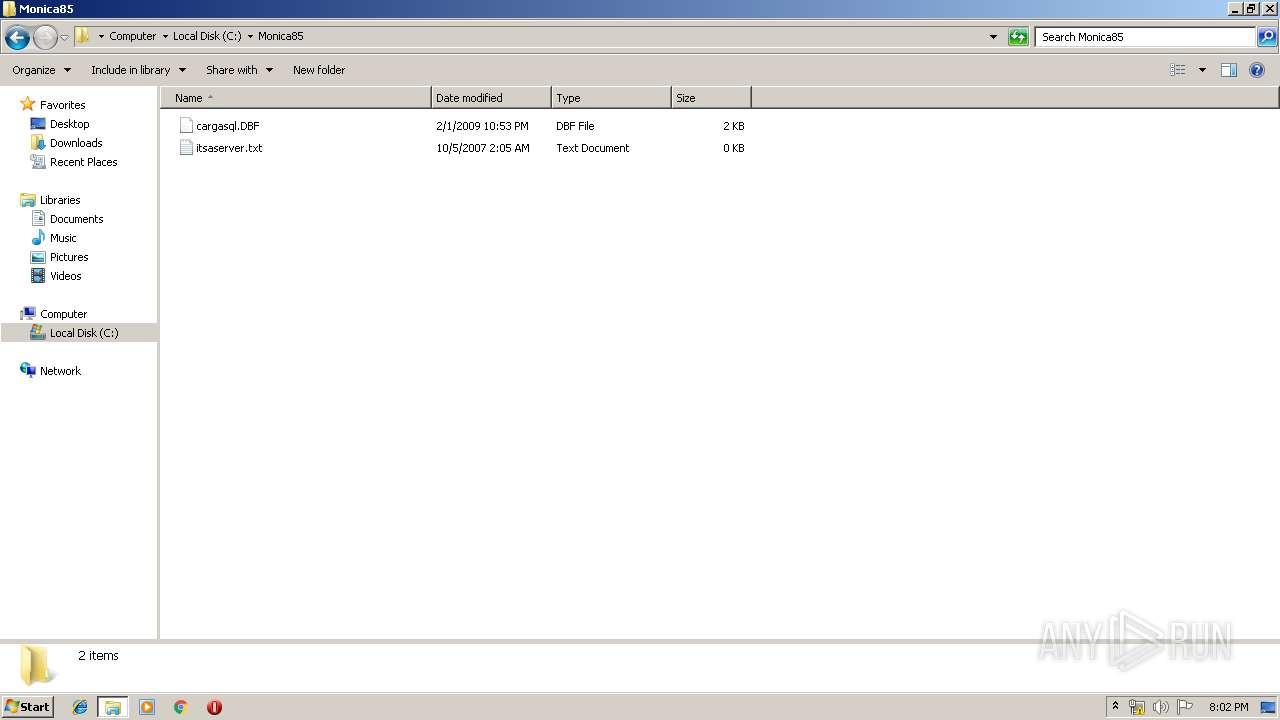
Task: Click the New folder button
Action: (319, 70)
